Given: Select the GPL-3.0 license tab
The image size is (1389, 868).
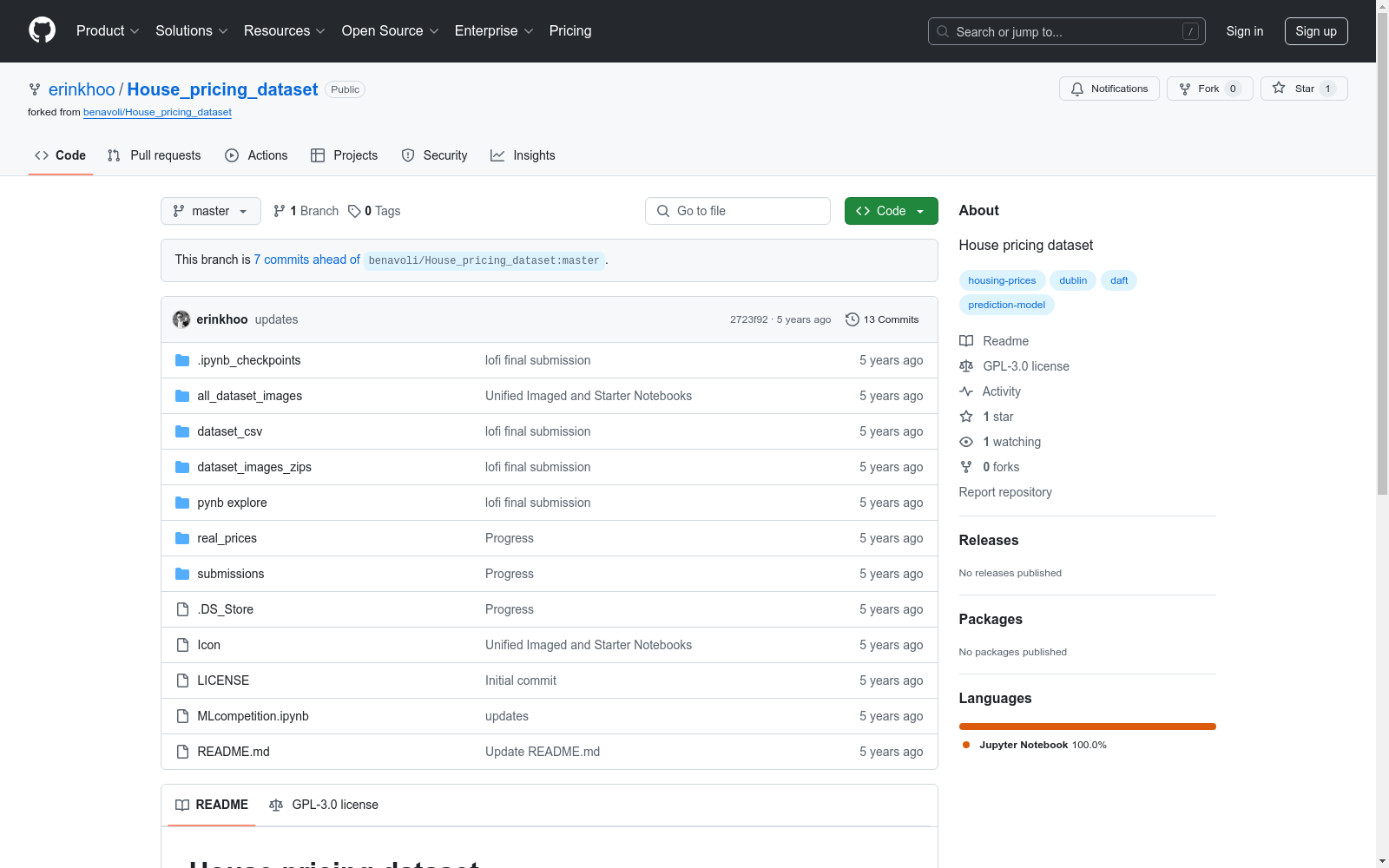Looking at the screenshot, I should point(324,805).
